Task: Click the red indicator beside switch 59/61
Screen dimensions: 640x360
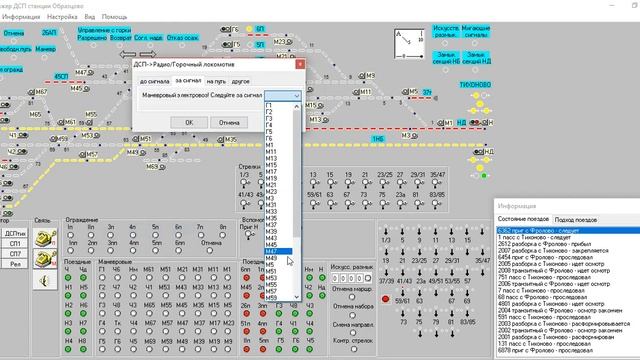Action: click(x=385, y=299)
